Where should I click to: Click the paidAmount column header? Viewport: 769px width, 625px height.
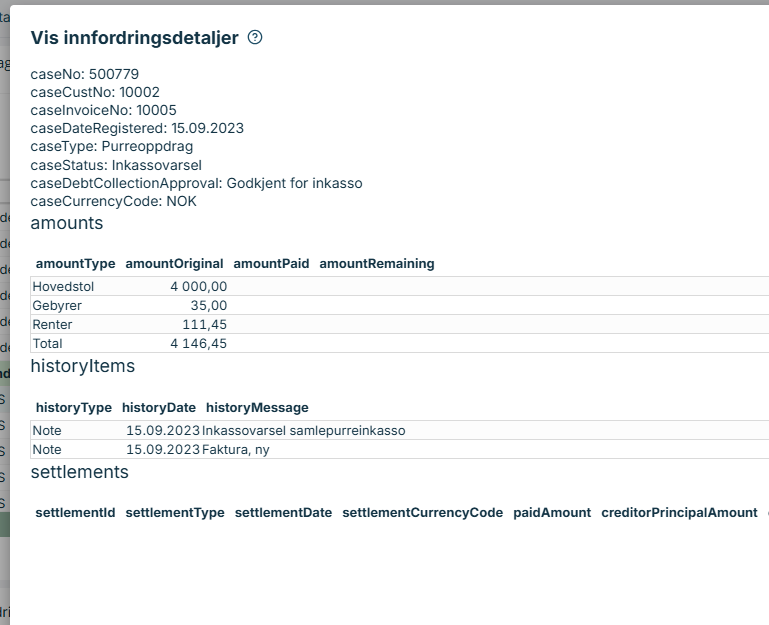pos(552,513)
